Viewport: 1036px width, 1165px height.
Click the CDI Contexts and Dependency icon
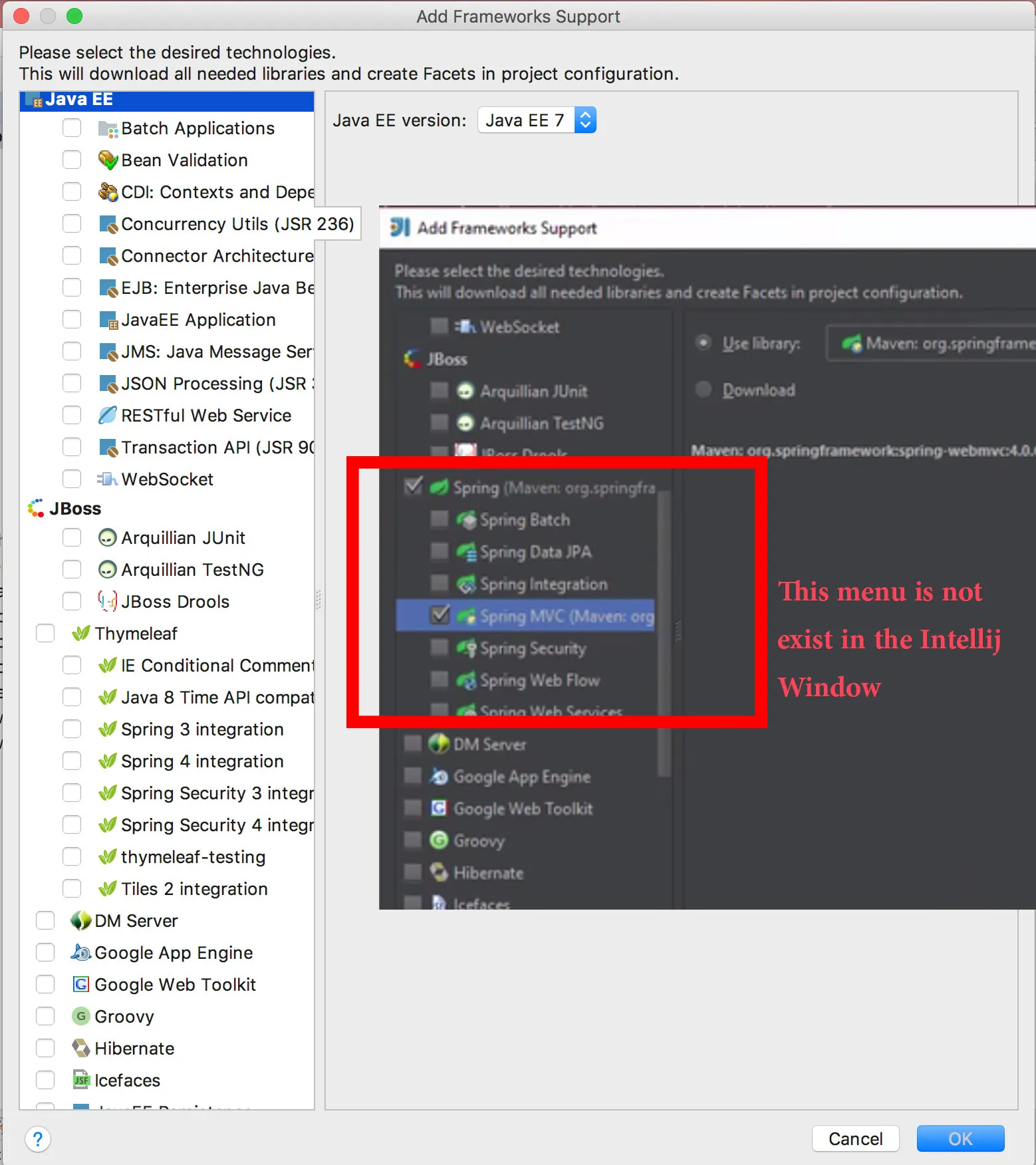tap(108, 192)
